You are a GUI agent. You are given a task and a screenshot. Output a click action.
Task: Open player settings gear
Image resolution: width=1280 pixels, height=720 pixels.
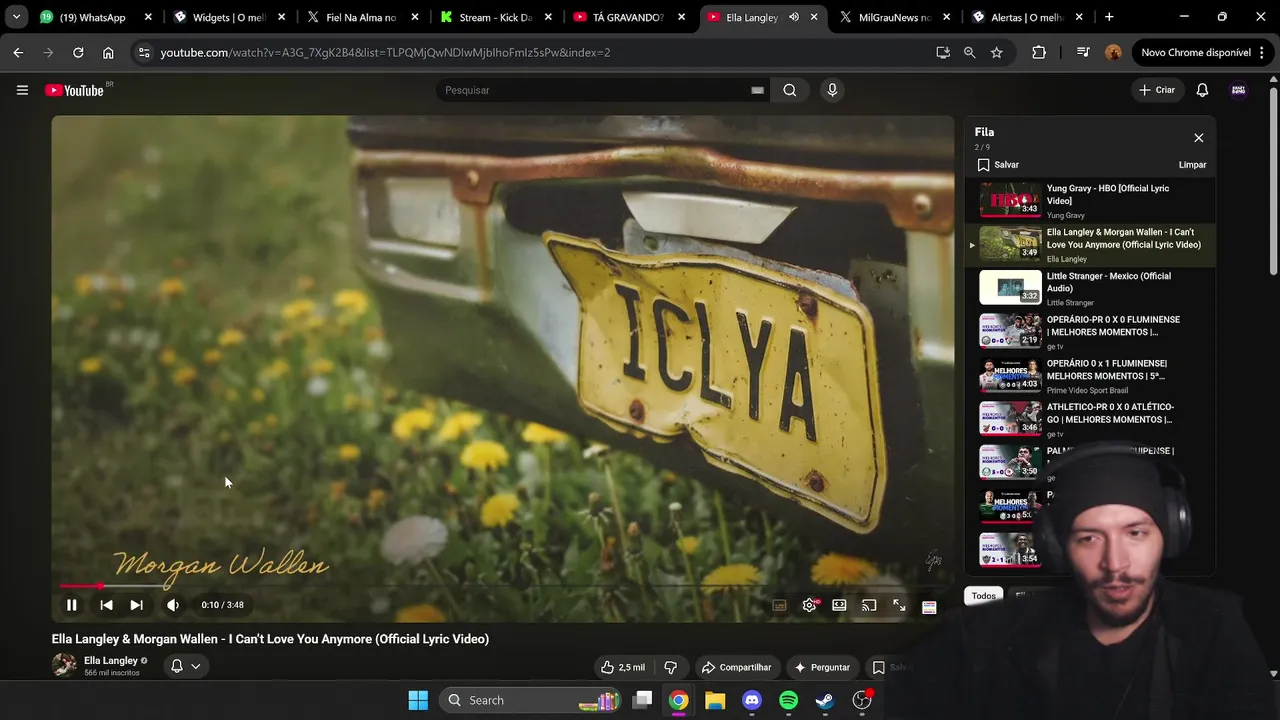(x=809, y=605)
